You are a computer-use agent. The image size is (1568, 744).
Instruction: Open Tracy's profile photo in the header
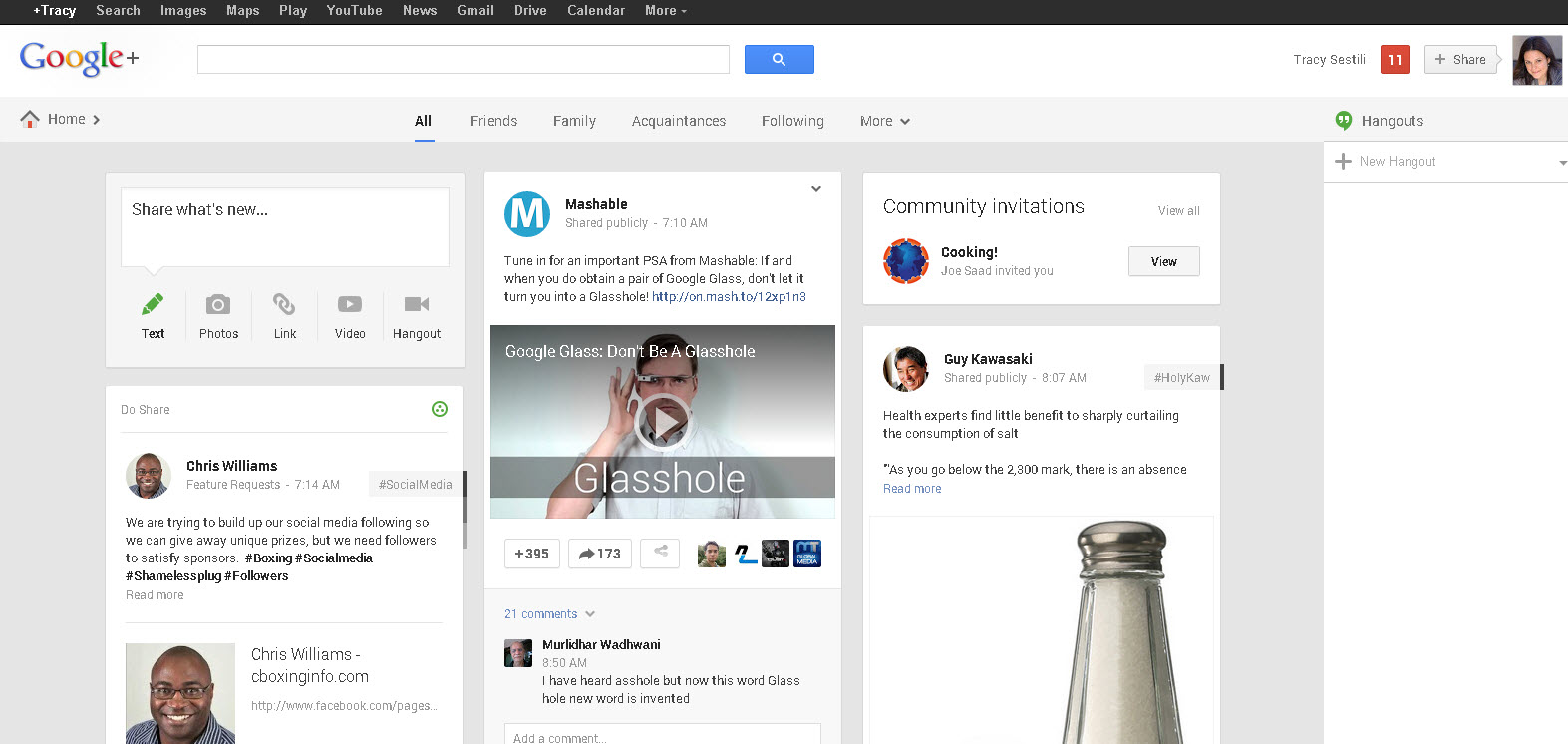click(x=1537, y=60)
